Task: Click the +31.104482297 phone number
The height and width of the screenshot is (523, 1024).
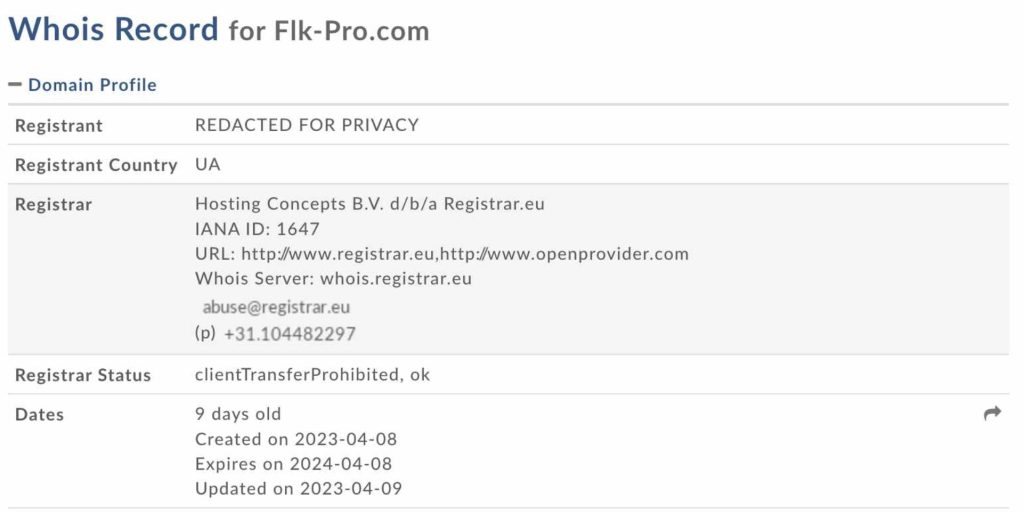Action: pyautogui.click(x=290, y=334)
